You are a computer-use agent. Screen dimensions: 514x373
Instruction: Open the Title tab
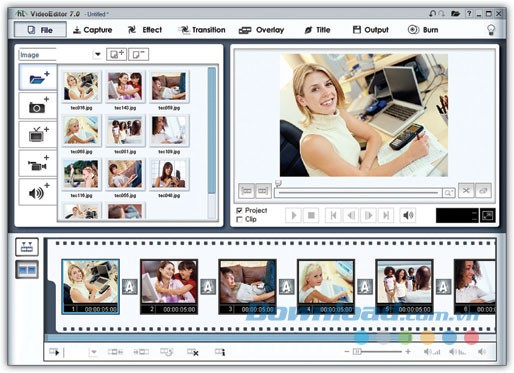(317, 30)
